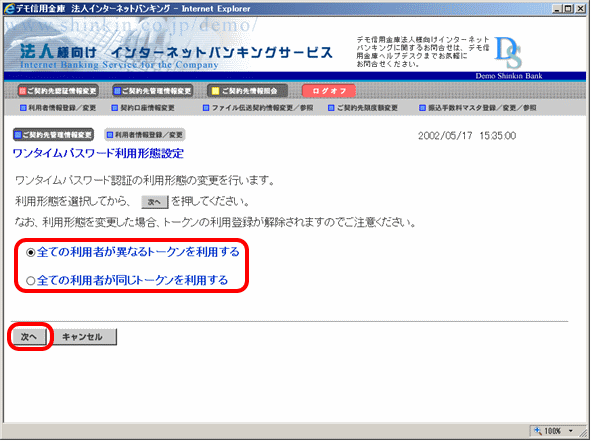Image resolution: width=591 pixels, height=441 pixels.
Task: Minimize the Internet Explorer window
Action: (x=557, y=8)
